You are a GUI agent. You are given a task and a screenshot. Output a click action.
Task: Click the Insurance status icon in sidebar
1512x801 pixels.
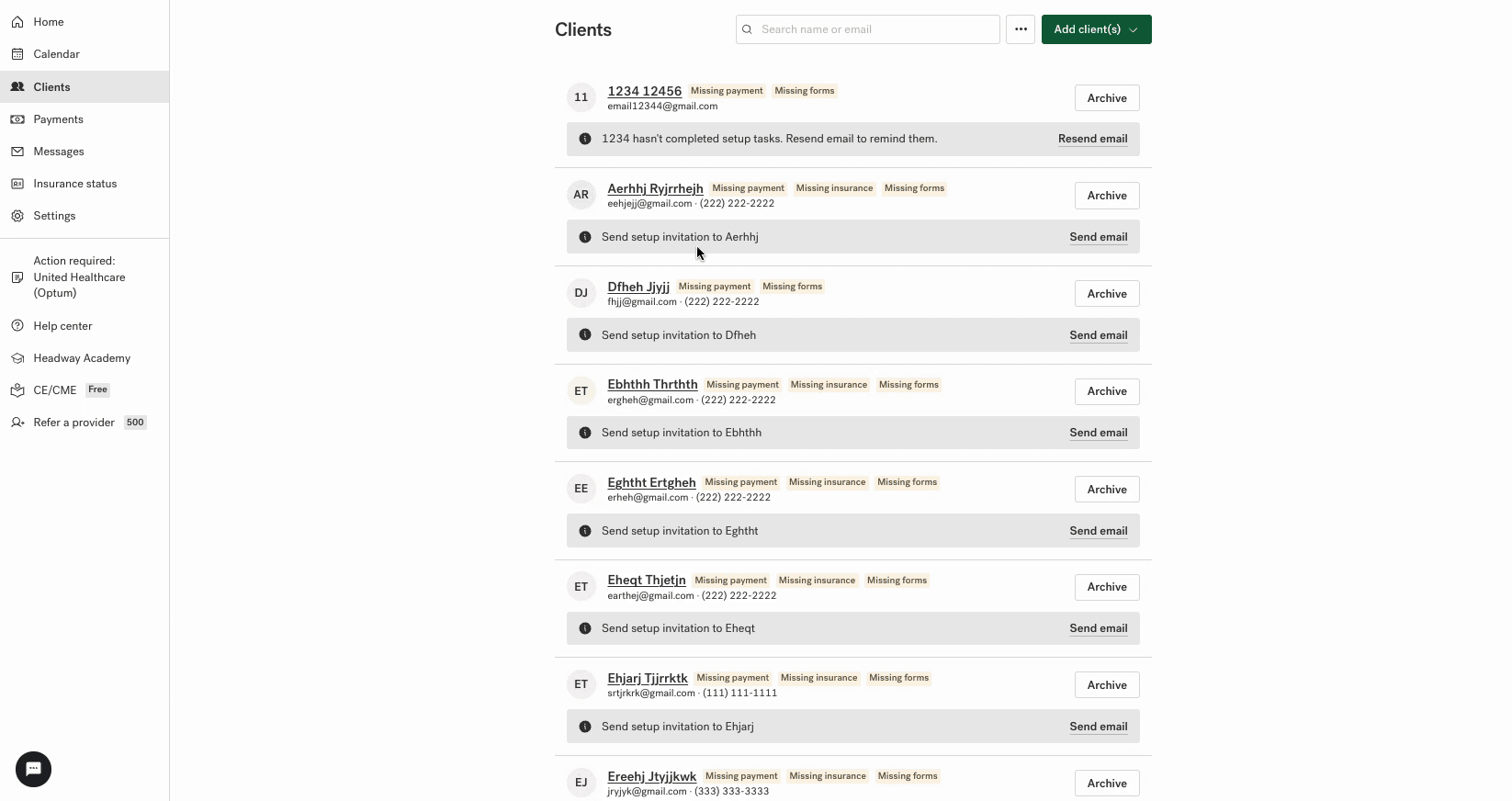[17, 184]
